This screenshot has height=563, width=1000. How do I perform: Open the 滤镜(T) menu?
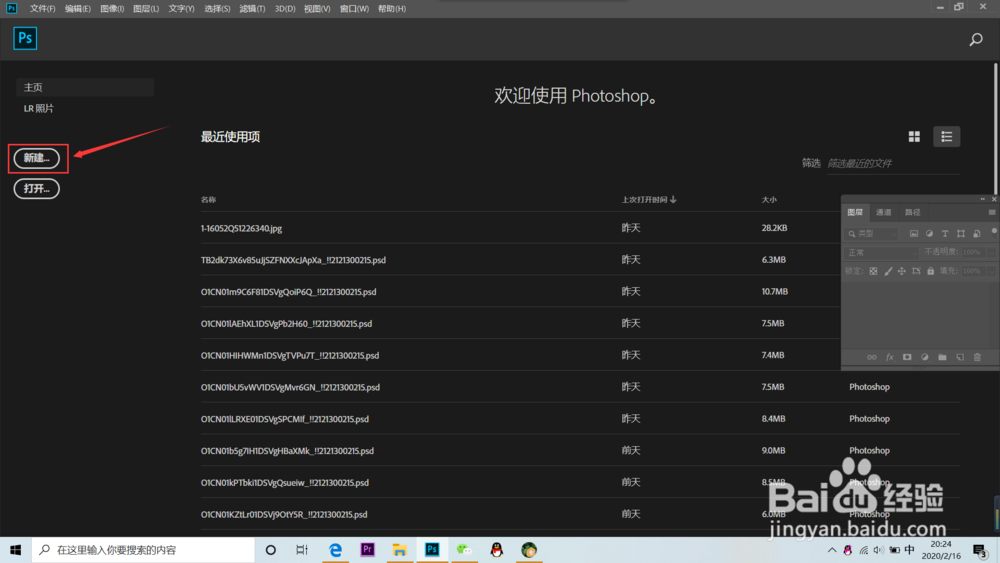click(253, 9)
